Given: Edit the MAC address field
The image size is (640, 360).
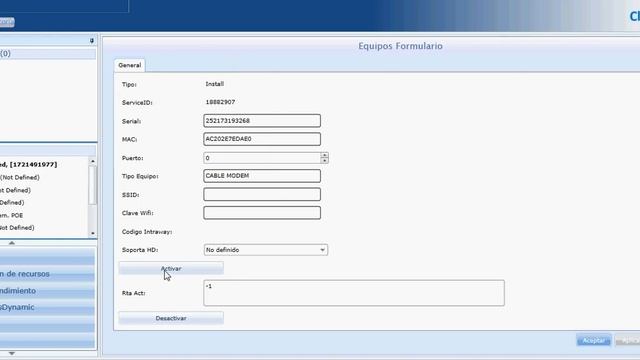Looking at the screenshot, I should pyautogui.click(x=262, y=139).
